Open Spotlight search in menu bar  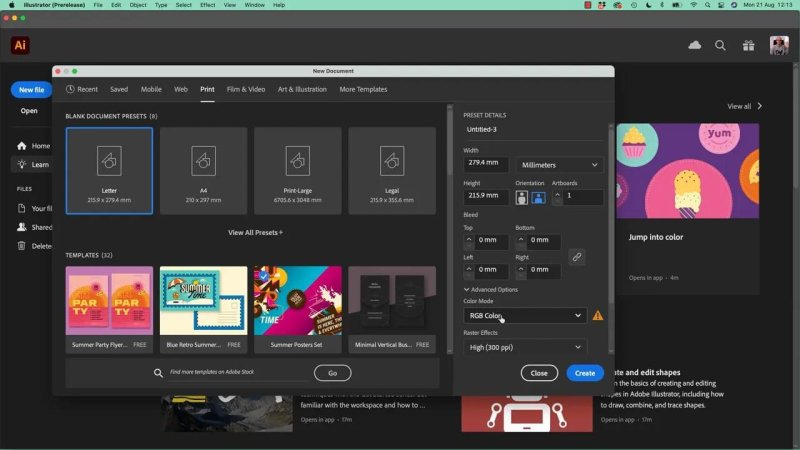708,5
